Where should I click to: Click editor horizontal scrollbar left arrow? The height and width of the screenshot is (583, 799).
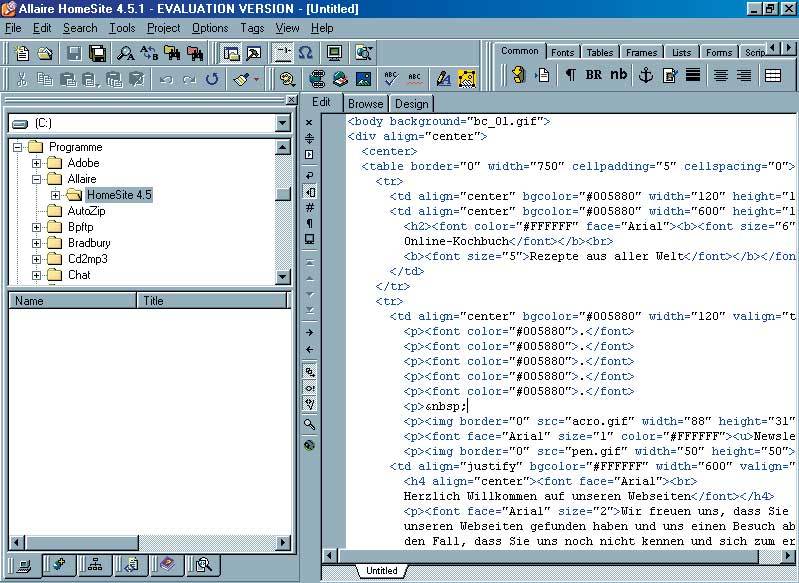[x=329, y=555]
